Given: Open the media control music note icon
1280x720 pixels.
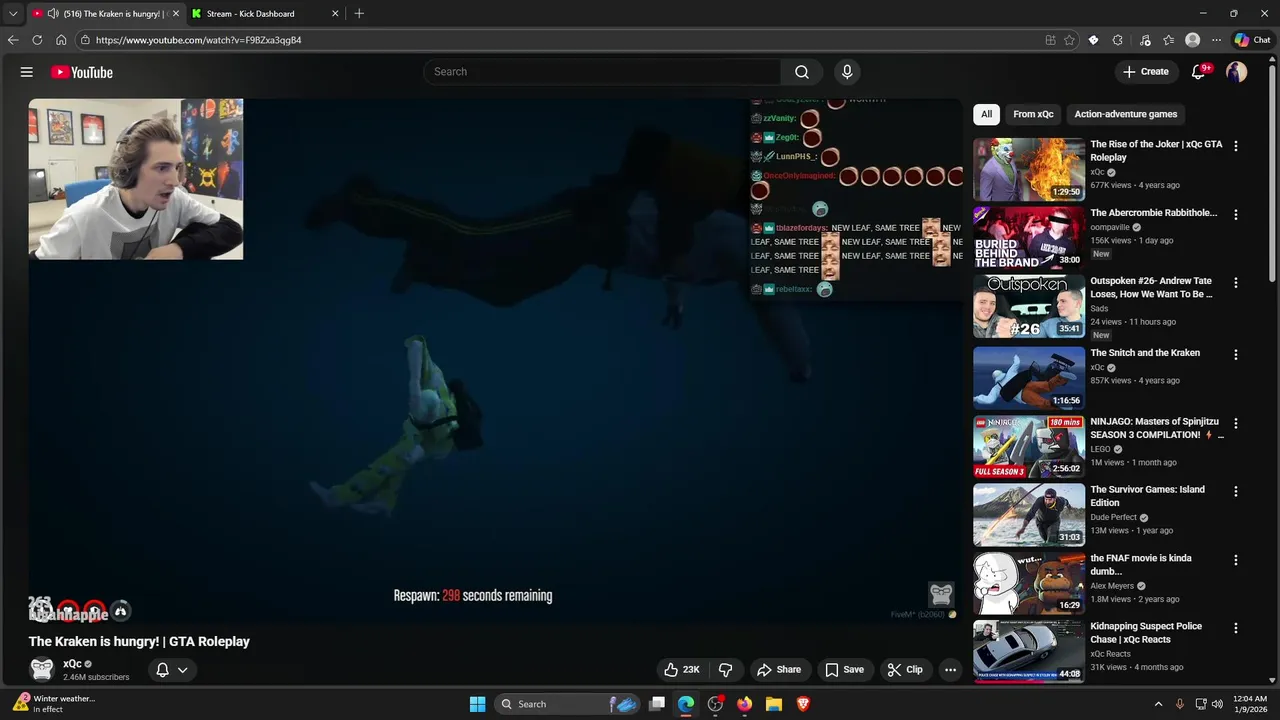Looking at the screenshot, I should (1144, 40).
